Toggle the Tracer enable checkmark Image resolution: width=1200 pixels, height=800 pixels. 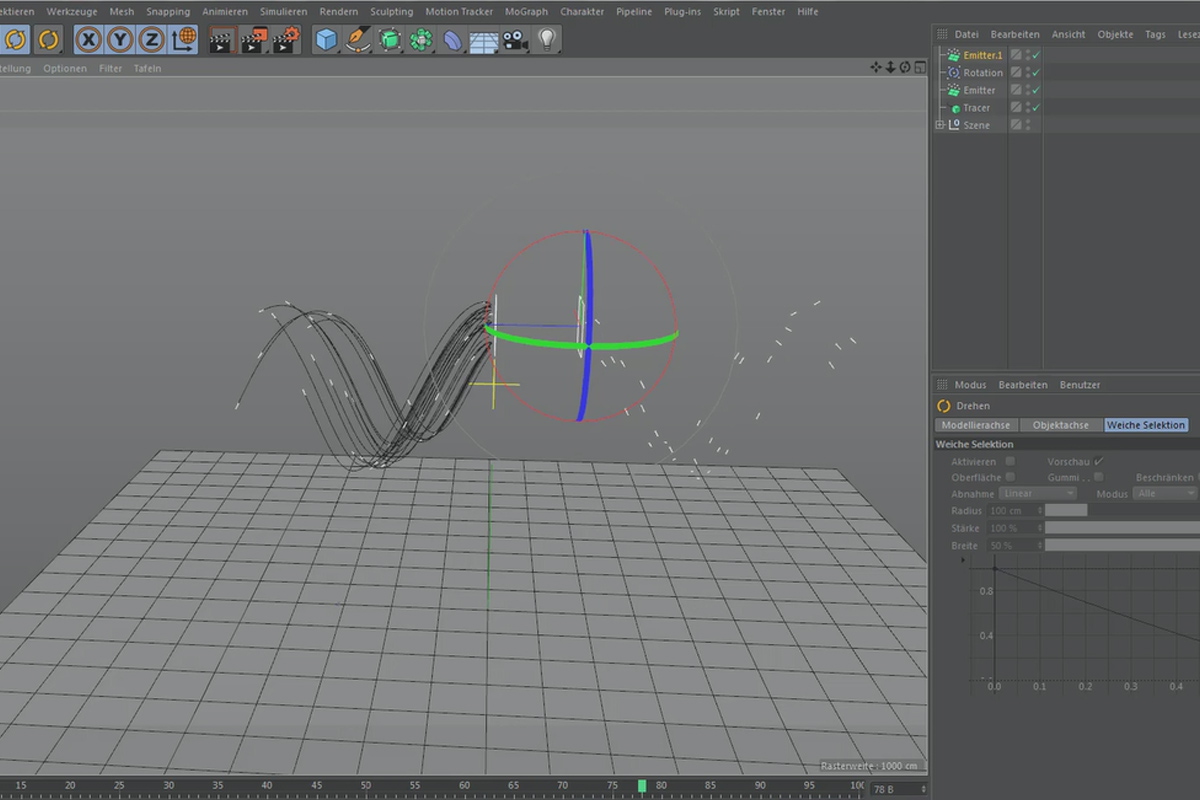[1035, 107]
